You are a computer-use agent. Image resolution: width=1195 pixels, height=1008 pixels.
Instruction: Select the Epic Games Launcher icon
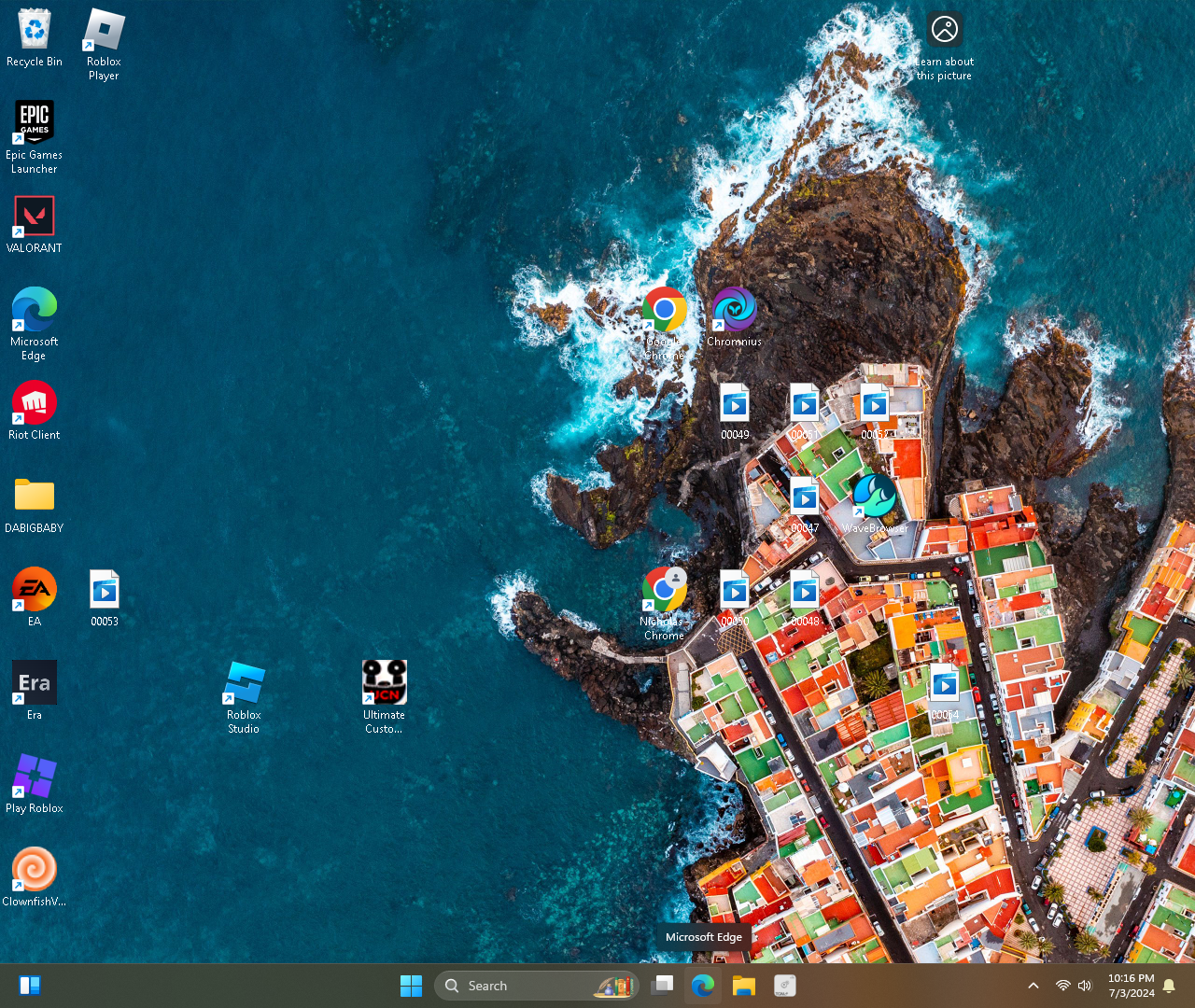pos(35,137)
